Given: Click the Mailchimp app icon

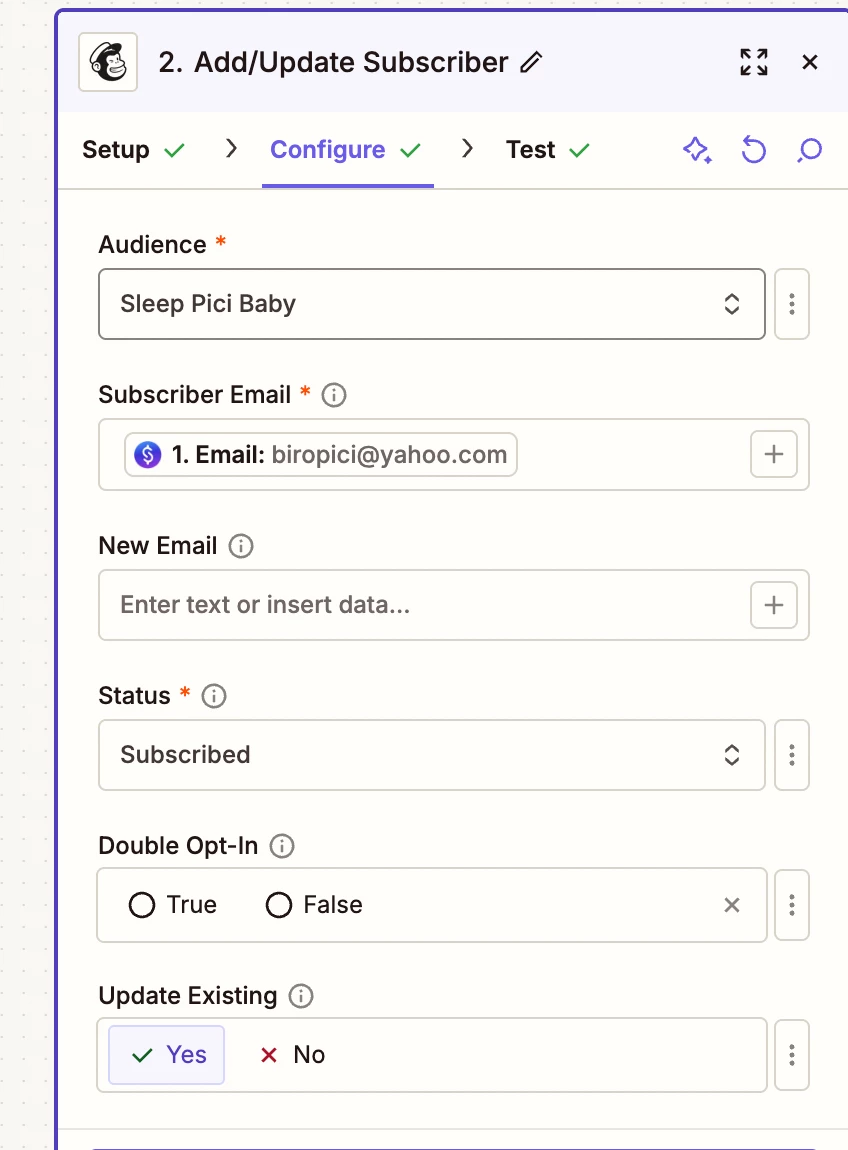Looking at the screenshot, I should 108,62.
